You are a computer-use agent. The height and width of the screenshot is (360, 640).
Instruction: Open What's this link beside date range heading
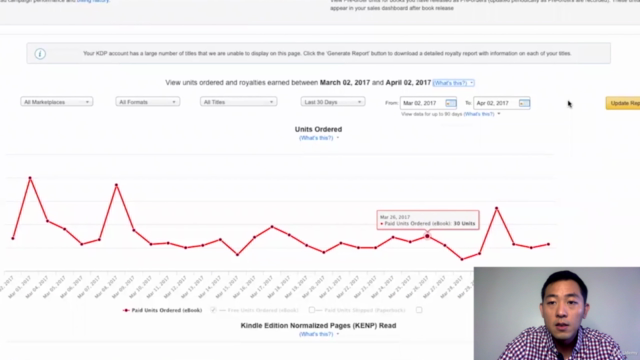[x=450, y=83]
